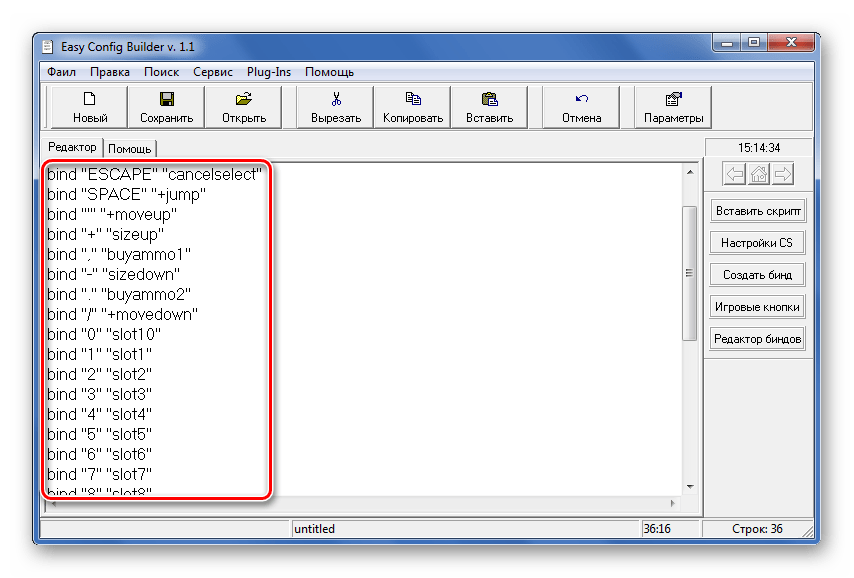This screenshot has width=854, height=578.
Task: Click the left arrow navigation icon
Action: (x=734, y=175)
